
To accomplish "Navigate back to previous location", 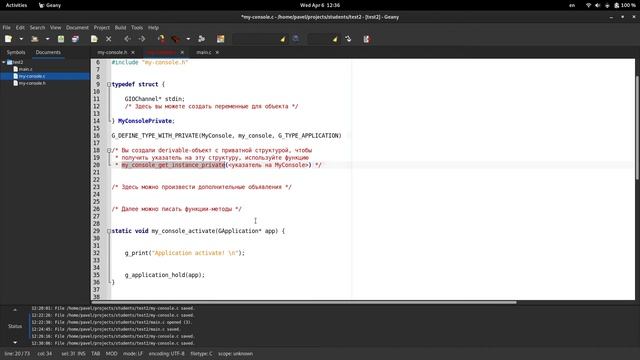I will point(127,39).
